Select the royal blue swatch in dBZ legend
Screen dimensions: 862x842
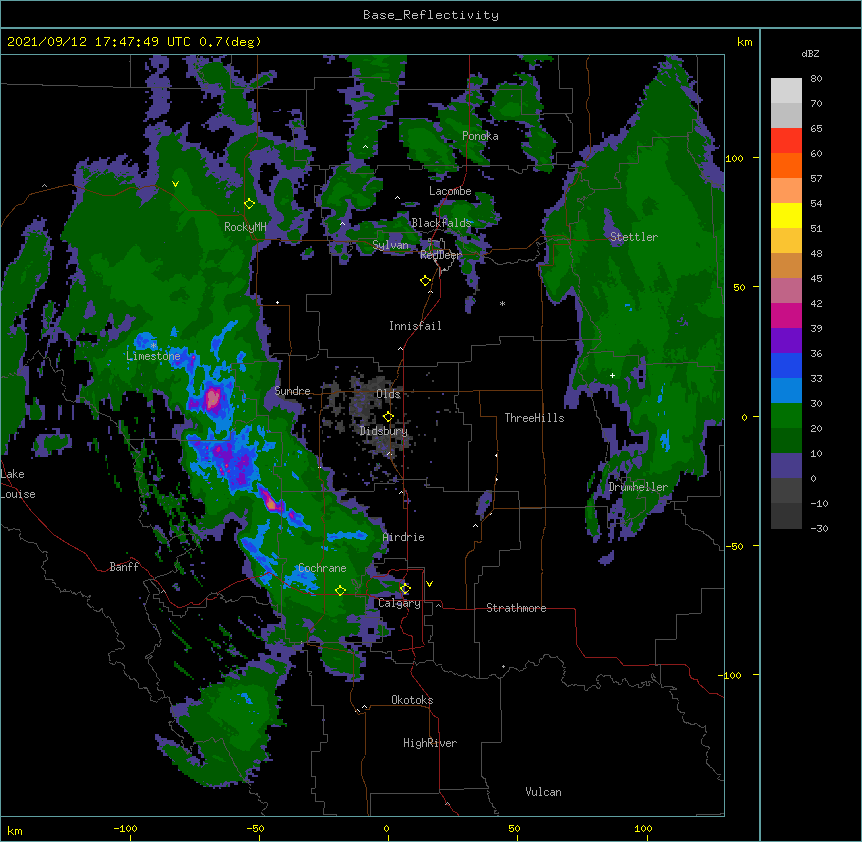coord(786,365)
